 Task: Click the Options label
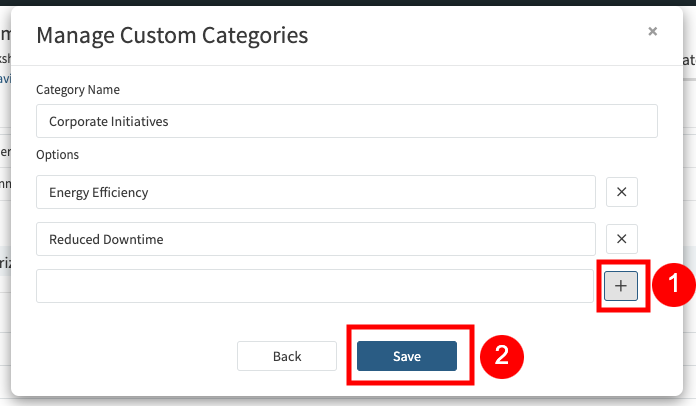(57, 155)
